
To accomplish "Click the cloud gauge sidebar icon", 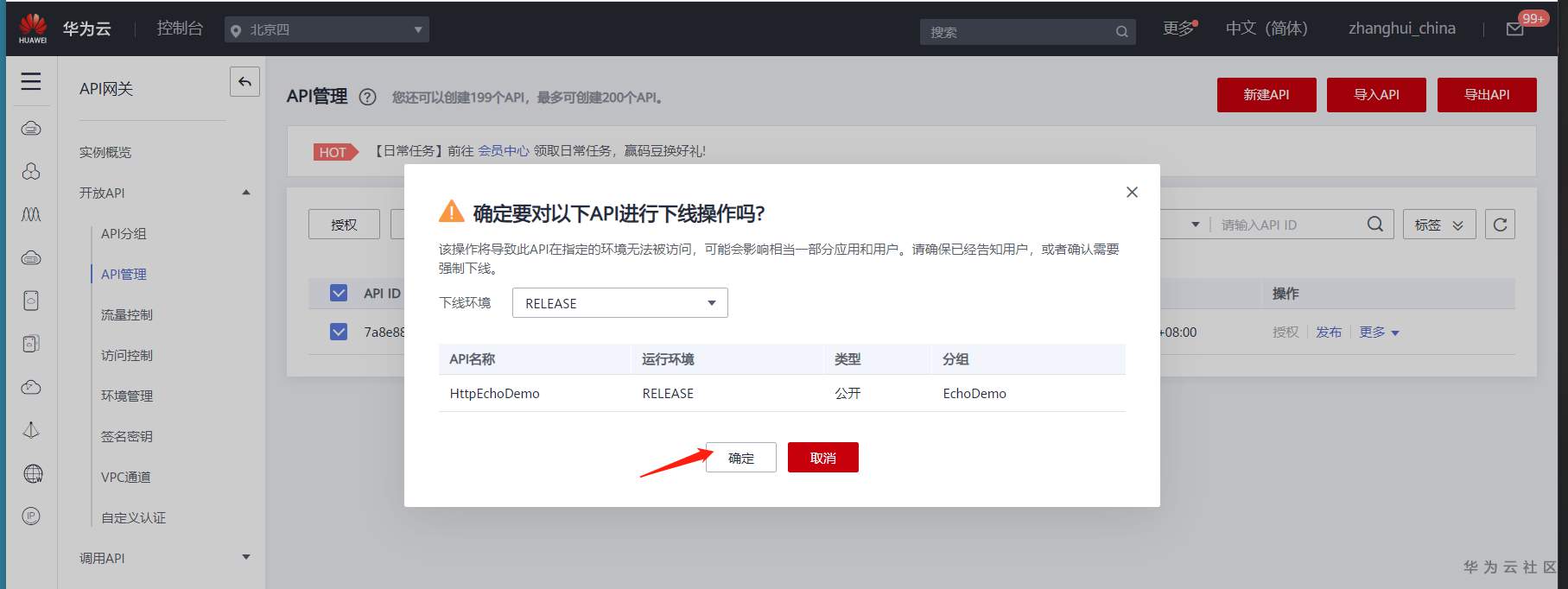I will pyautogui.click(x=31, y=387).
